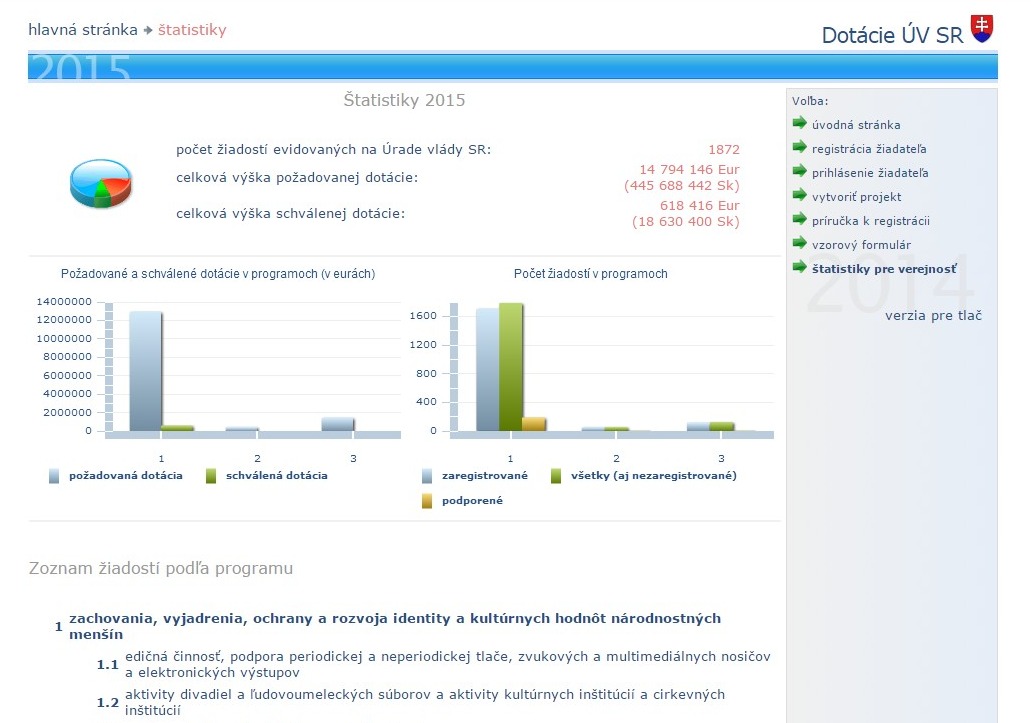Click the schválená dotácia green legend swatch
This screenshot has width=1031, height=723.
pos(211,476)
